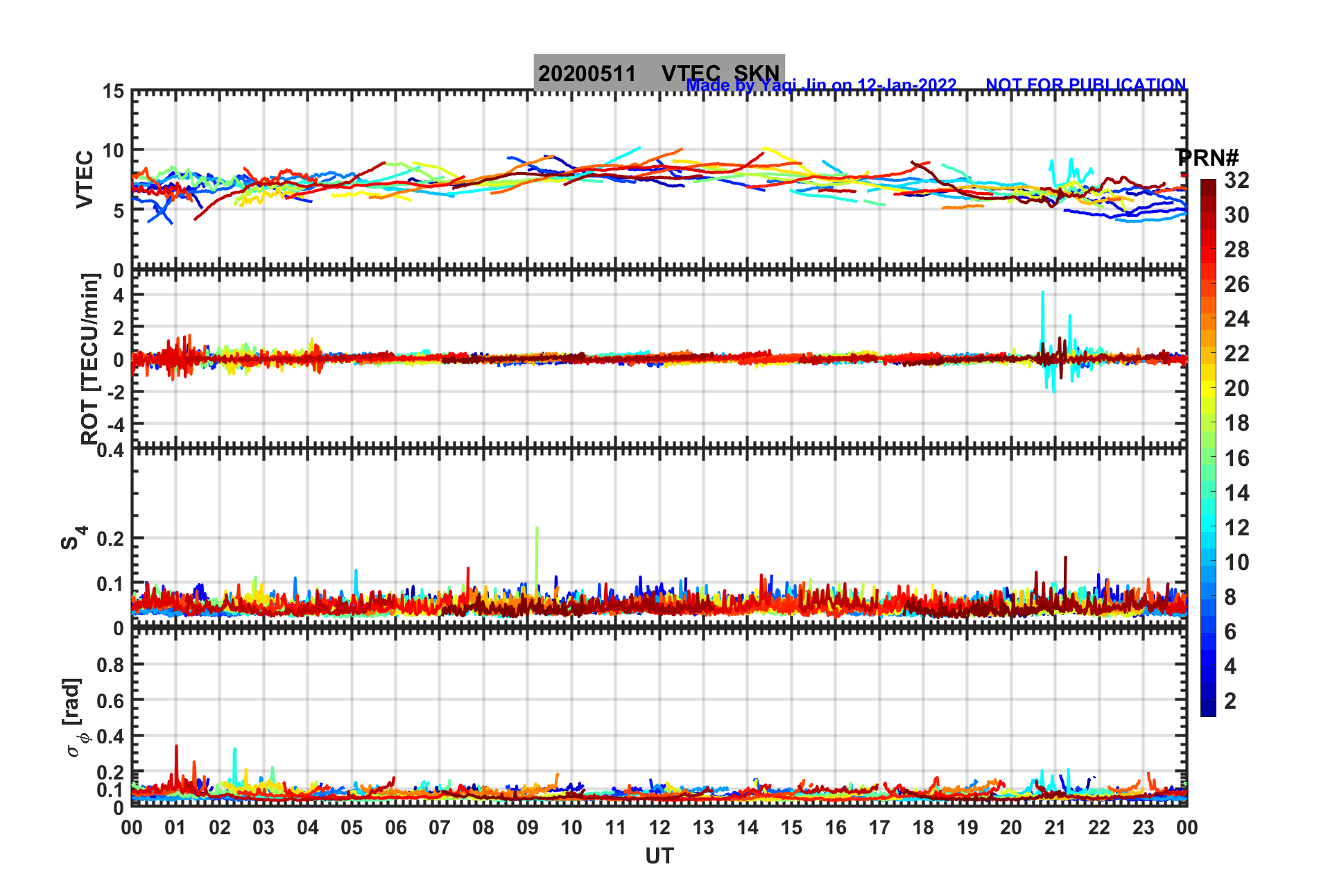
Task: Click the yellow band of the PRN colorbar near 20
Action: tap(1208, 388)
